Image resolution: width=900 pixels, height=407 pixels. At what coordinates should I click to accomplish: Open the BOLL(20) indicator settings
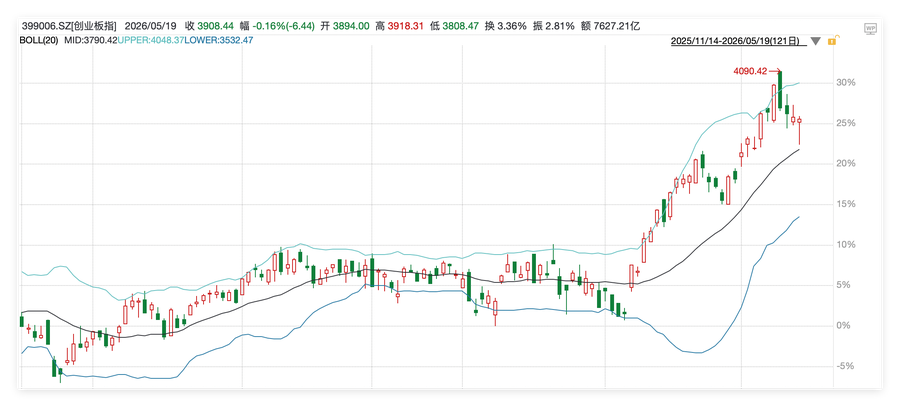click(38, 40)
